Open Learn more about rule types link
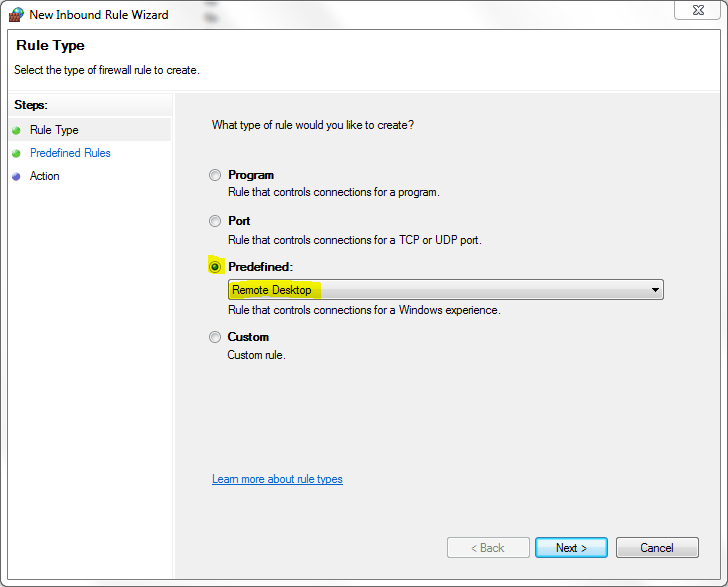728x587 pixels. (277, 479)
